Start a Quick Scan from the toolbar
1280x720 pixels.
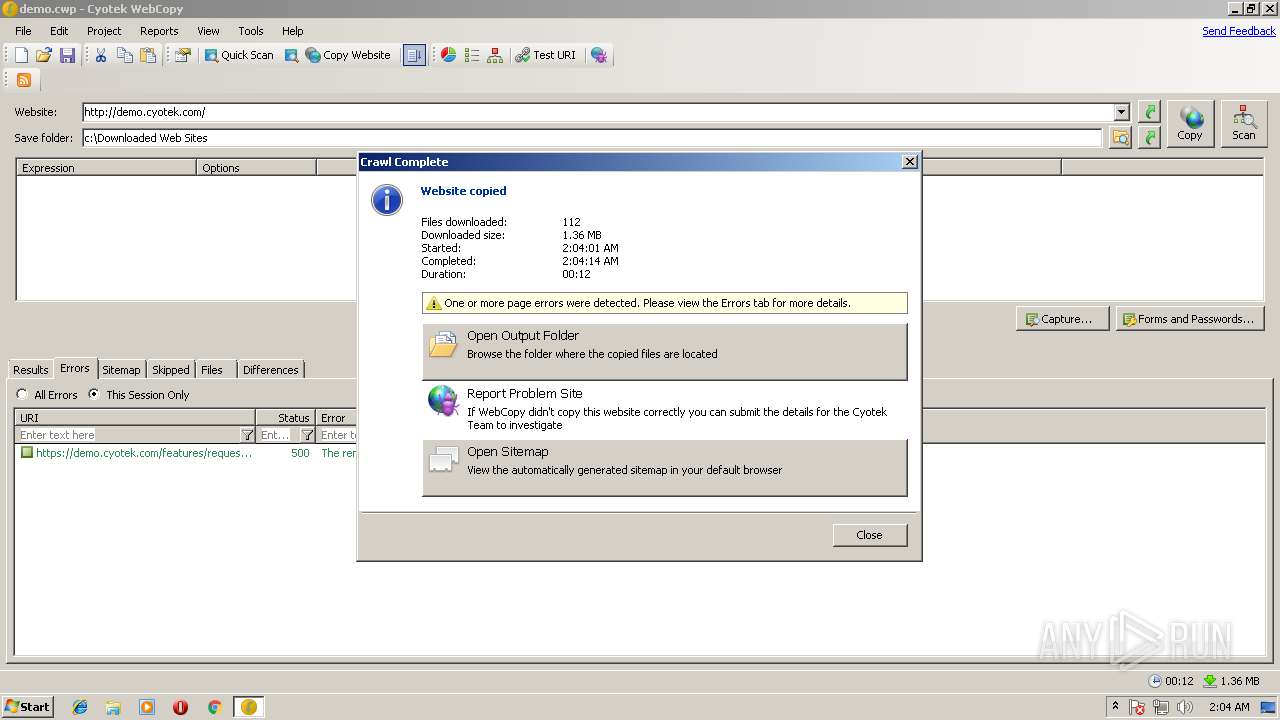coord(239,55)
